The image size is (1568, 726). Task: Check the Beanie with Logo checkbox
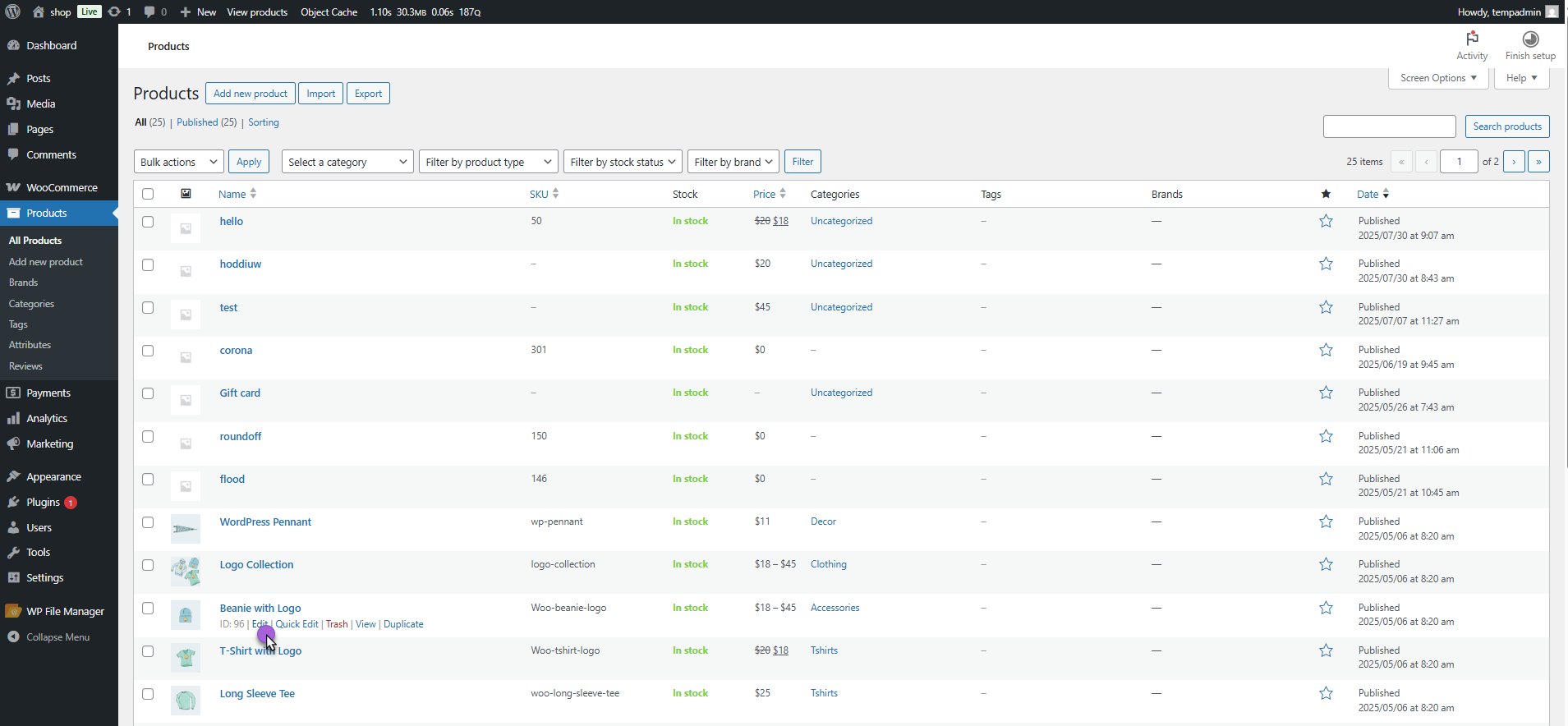pyautogui.click(x=148, y=608)
